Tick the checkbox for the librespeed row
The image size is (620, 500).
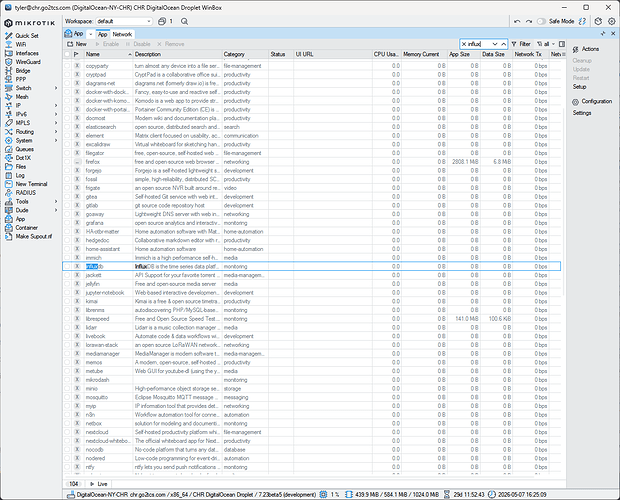pyautogui.click(x=67, y=319)
